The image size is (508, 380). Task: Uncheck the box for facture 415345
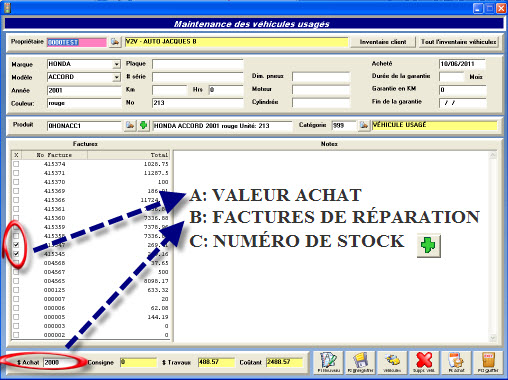tap(16, 254)
